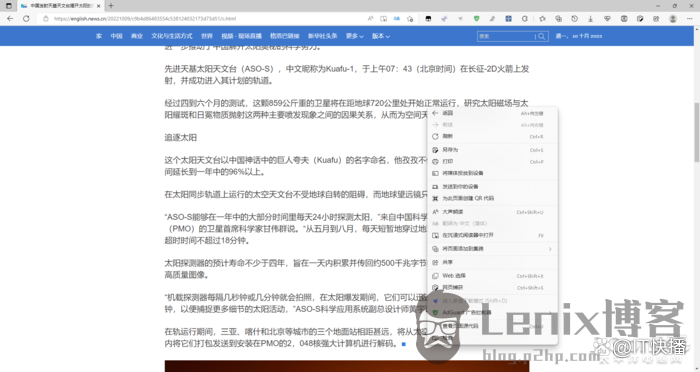Click the black square extension icon
This screenshot has width=700, height=372.
428,19
